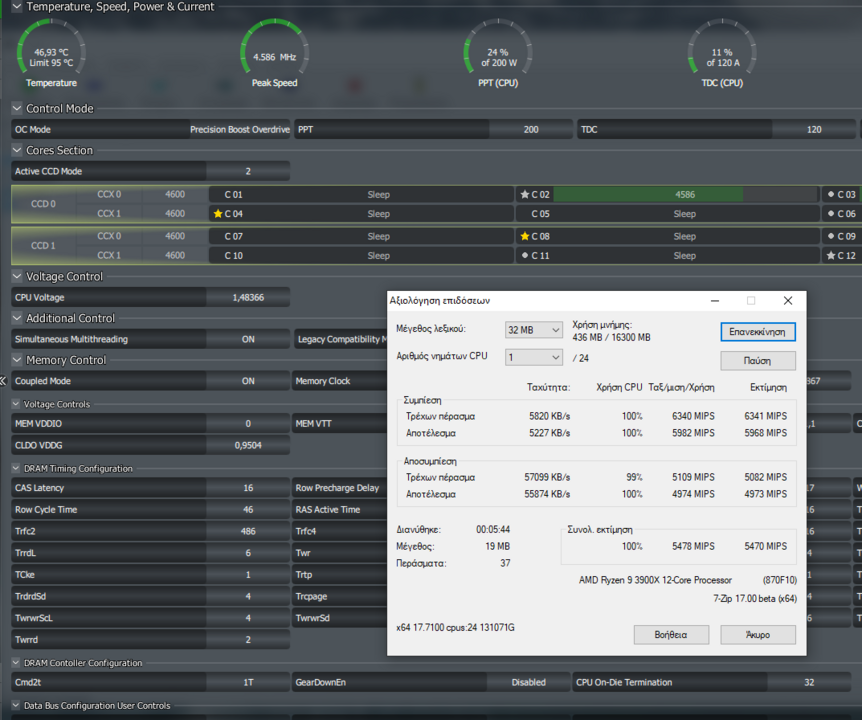Click the gold star icon beside C 04
The height and width of the screenshot is (720, 862).
coord(217,214)
